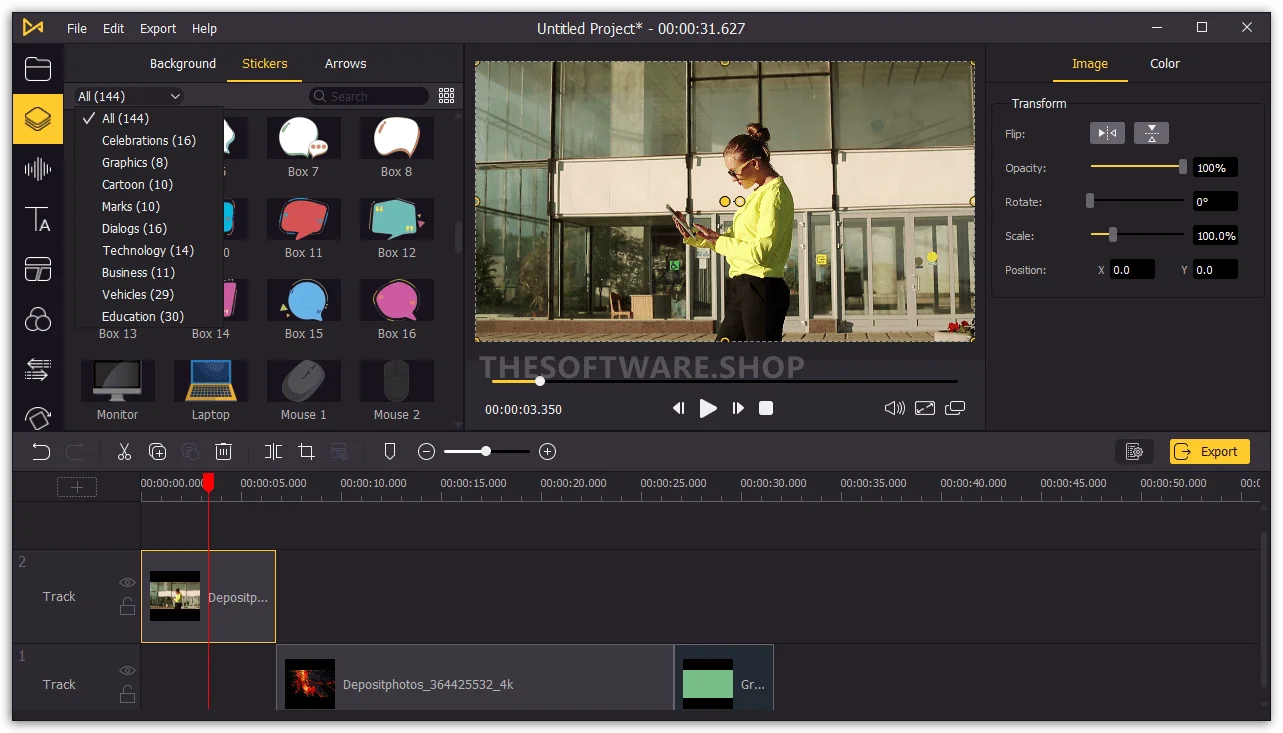Click the undo arrow
Image resolution: width=1283 pixels, height=733 pixels.
(x=41, y=452)
